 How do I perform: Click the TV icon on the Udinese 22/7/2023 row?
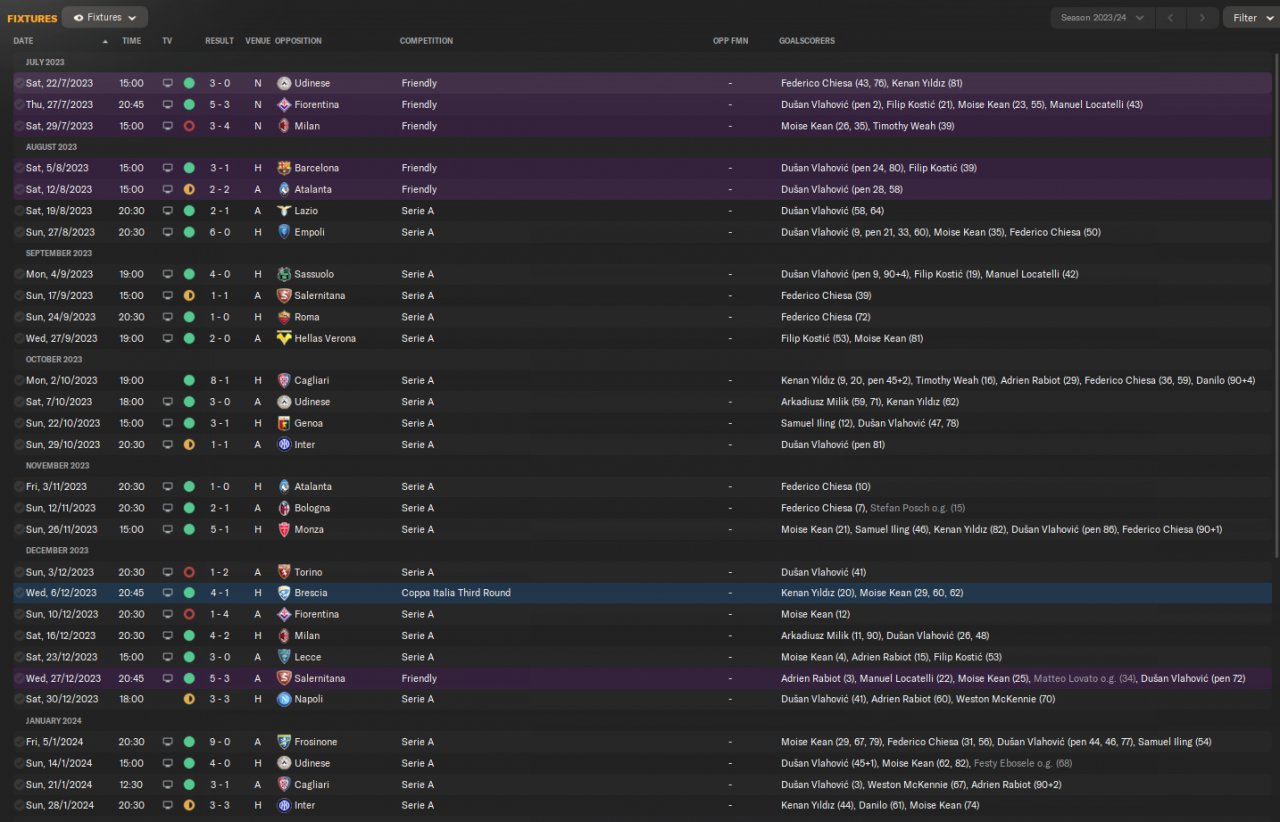pyautogui.click(x=168, y=83)
